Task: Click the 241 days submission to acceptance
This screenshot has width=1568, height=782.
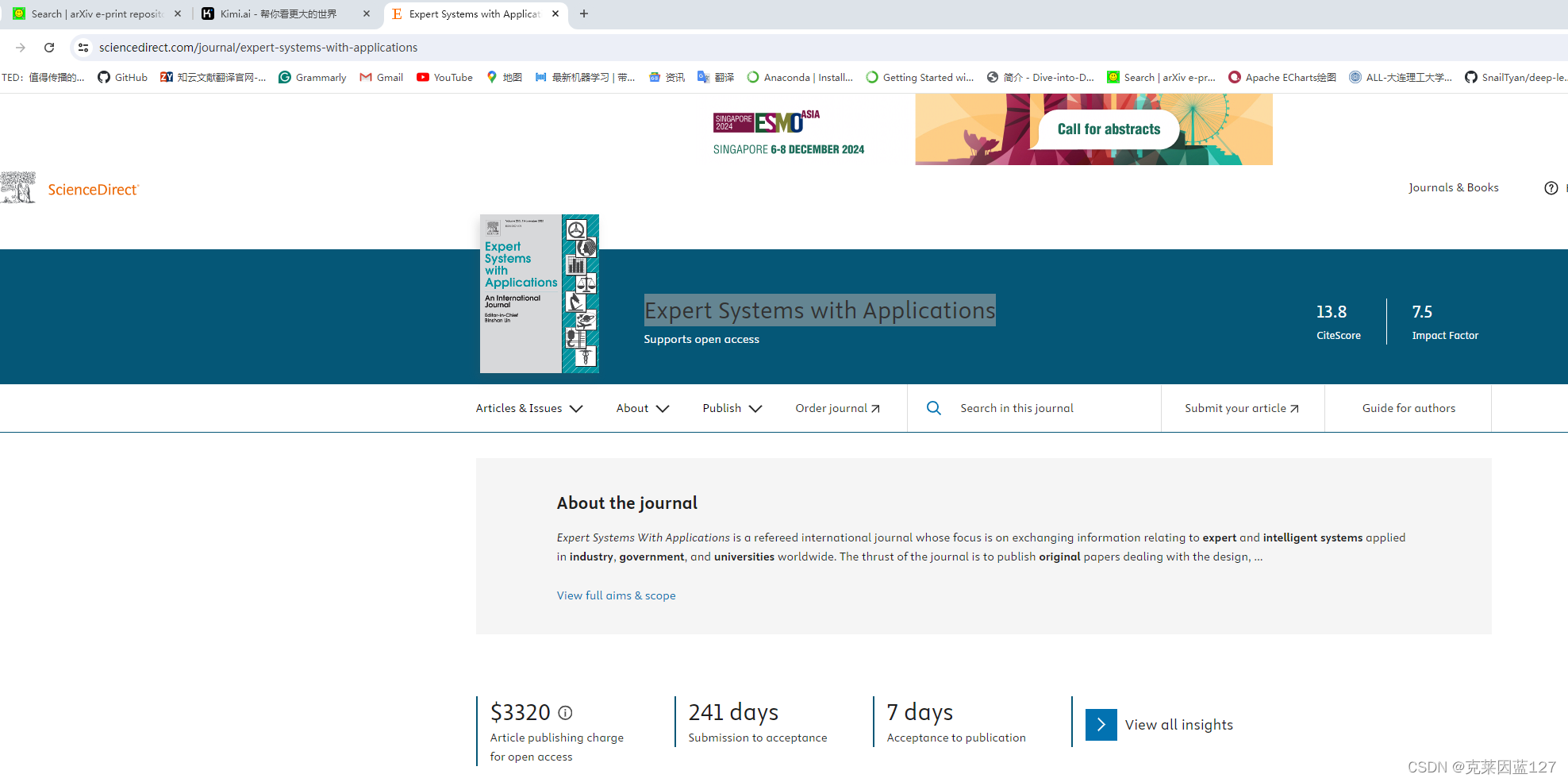Action: click(x=757, y=722)
